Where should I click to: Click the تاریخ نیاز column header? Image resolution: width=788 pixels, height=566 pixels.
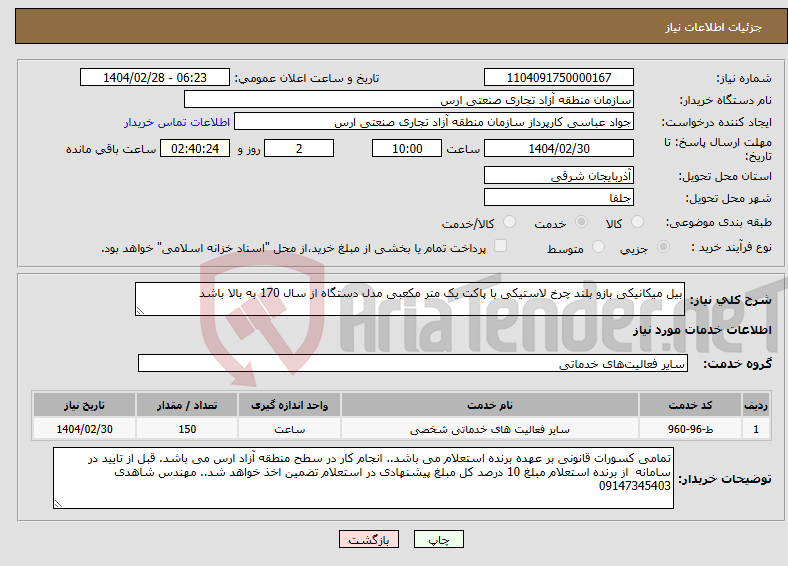pos(84,405)
